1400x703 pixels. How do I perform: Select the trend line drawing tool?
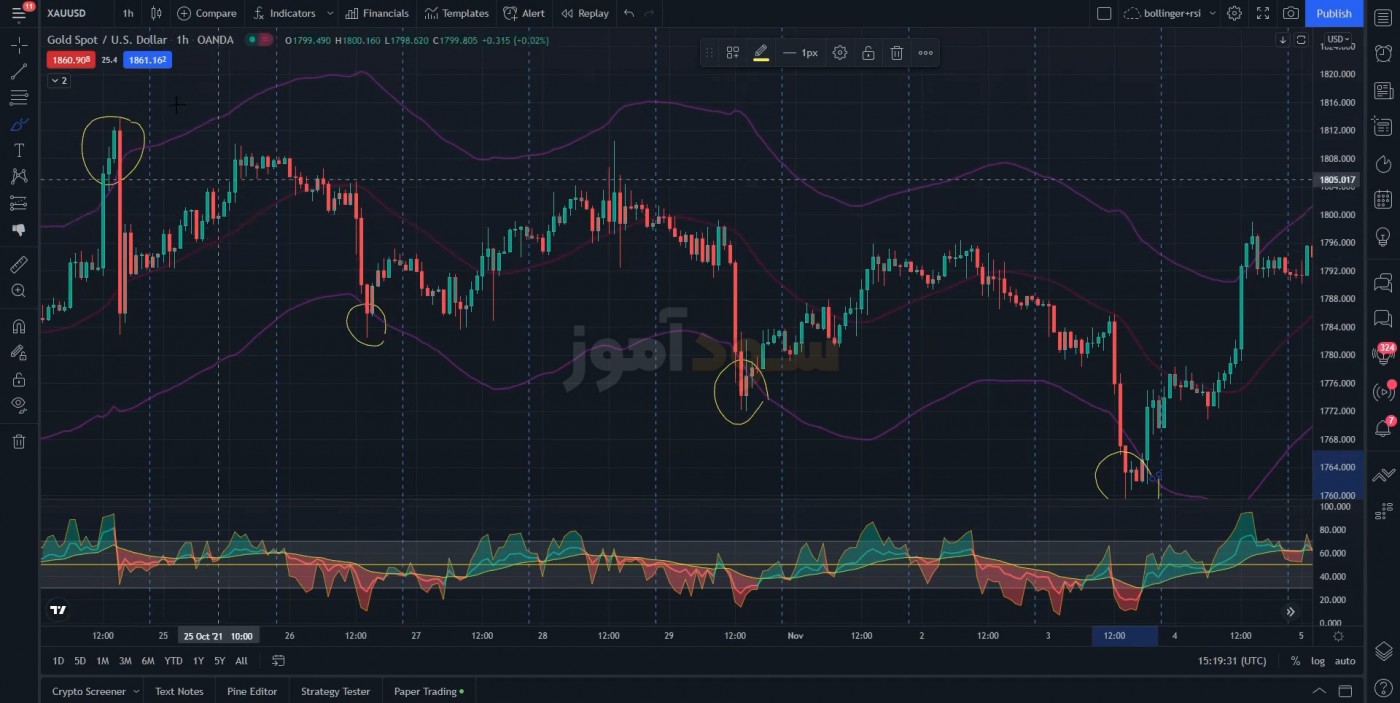[x=19, y=72]
